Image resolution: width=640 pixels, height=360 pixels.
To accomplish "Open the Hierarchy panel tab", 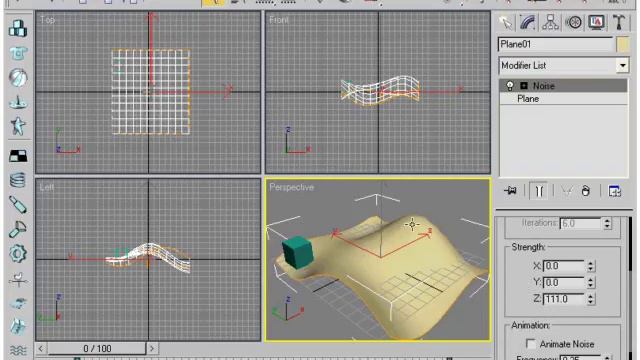I will pos(550,22).
